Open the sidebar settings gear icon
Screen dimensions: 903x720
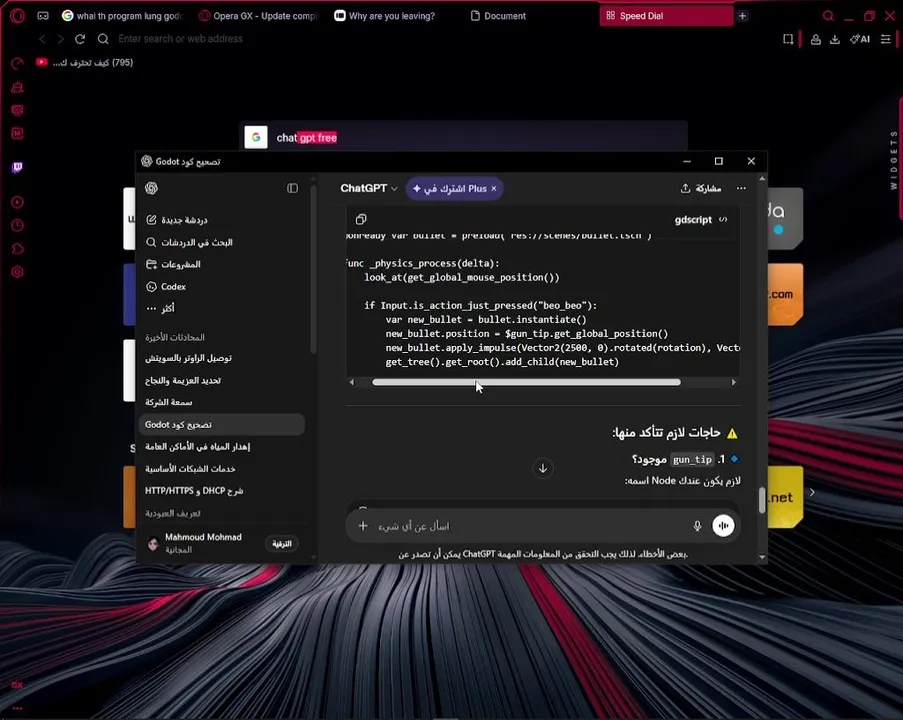pos(17,272)
